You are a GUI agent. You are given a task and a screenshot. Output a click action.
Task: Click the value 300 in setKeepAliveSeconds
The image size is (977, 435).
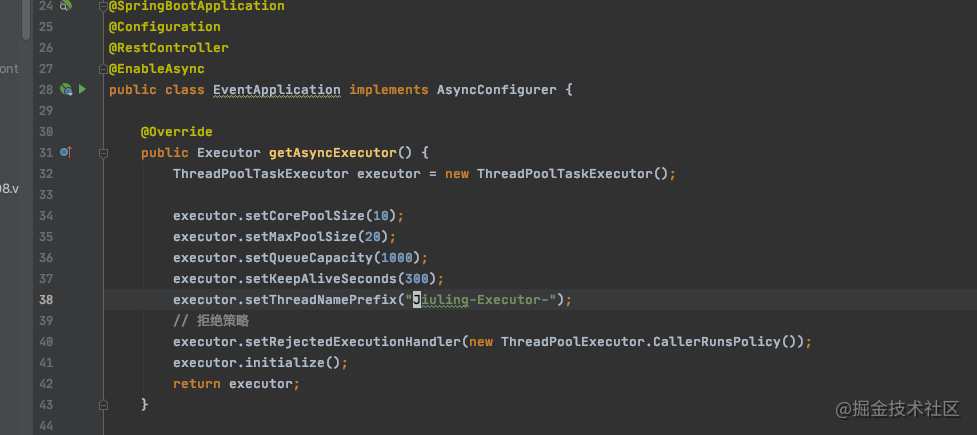417,279
